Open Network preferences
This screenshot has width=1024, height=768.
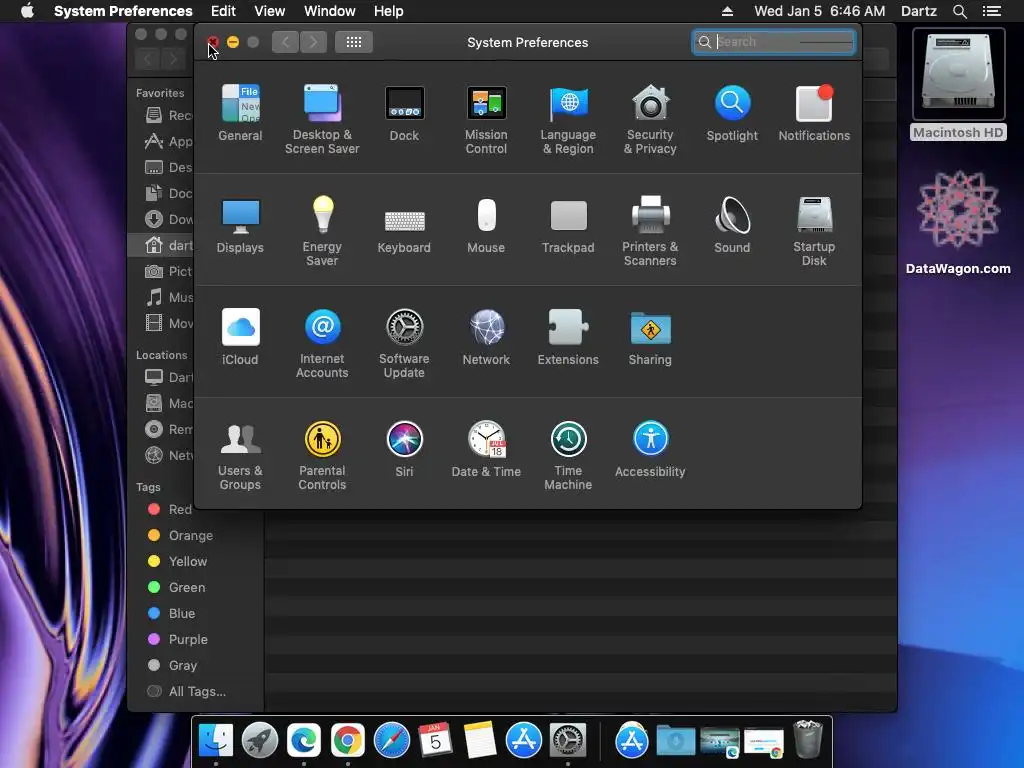click(486, 337)
